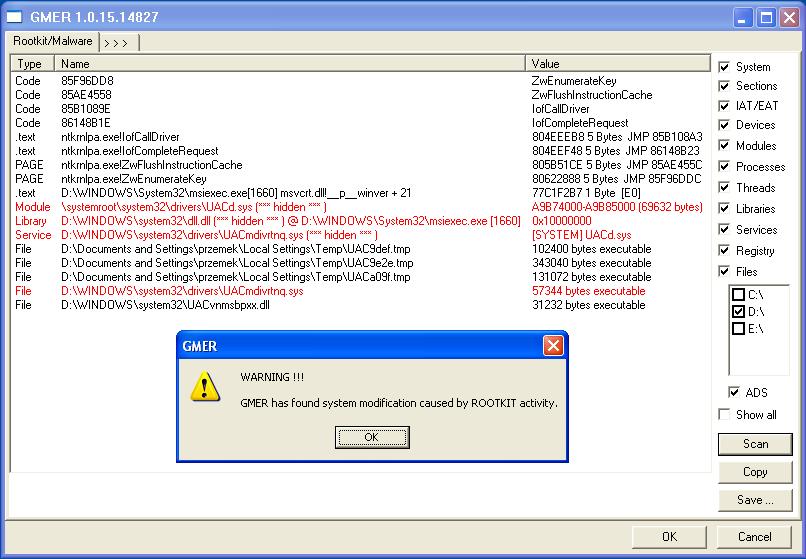Image resolution: width=806 pixels, height=559 pixels.
Task: Uncheck the D:\ drive box
Action: click(x=739, y=312)
